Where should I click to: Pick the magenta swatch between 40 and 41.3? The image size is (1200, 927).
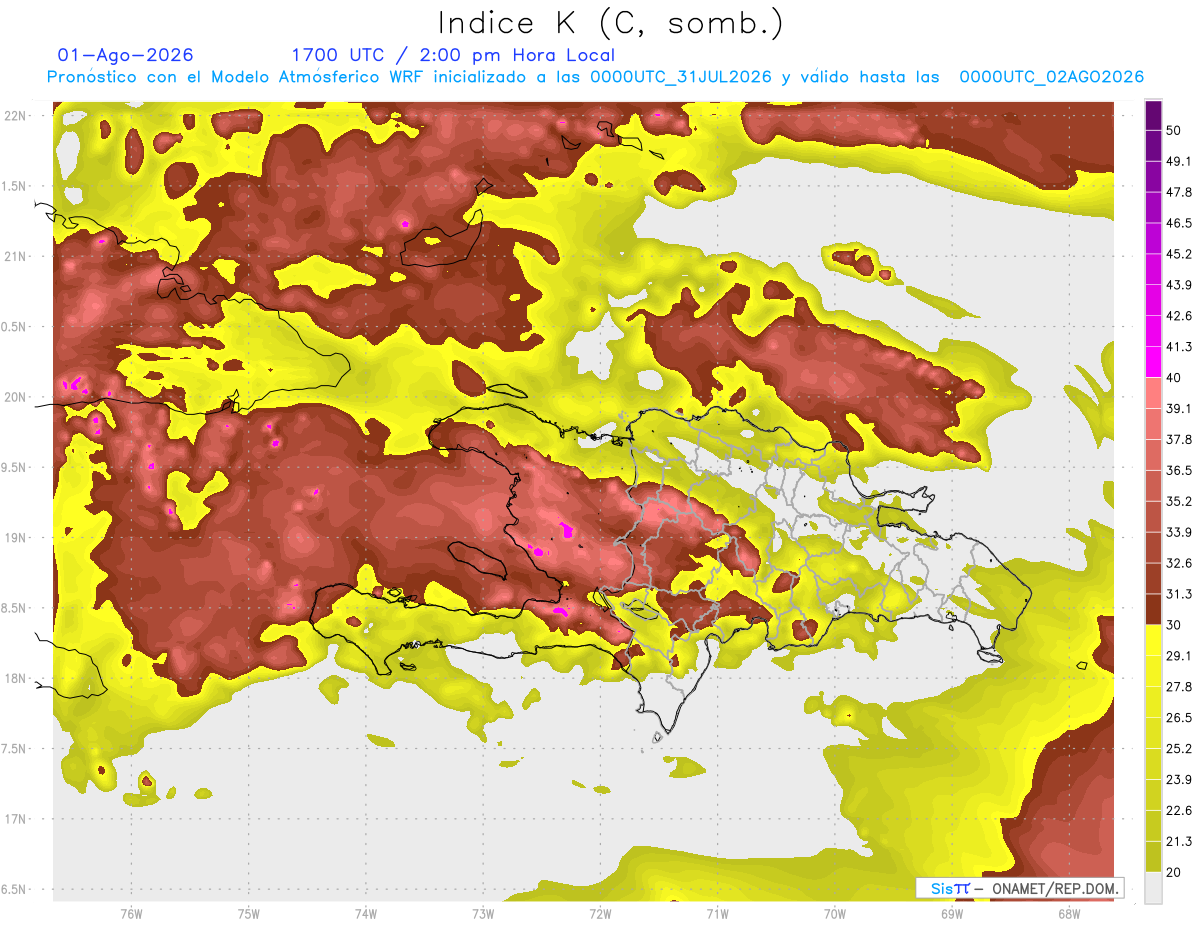[1153, 362]
